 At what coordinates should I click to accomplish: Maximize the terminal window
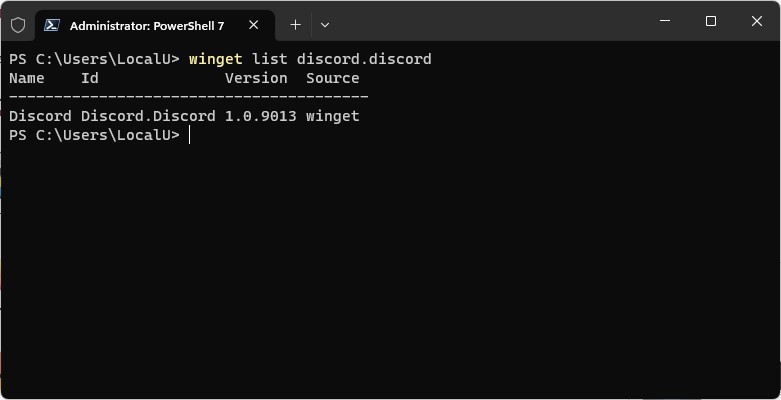[711, 21]
